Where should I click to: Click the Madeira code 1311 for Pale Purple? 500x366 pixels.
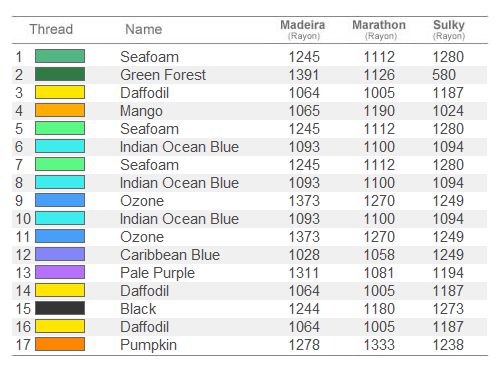[304, 273]
